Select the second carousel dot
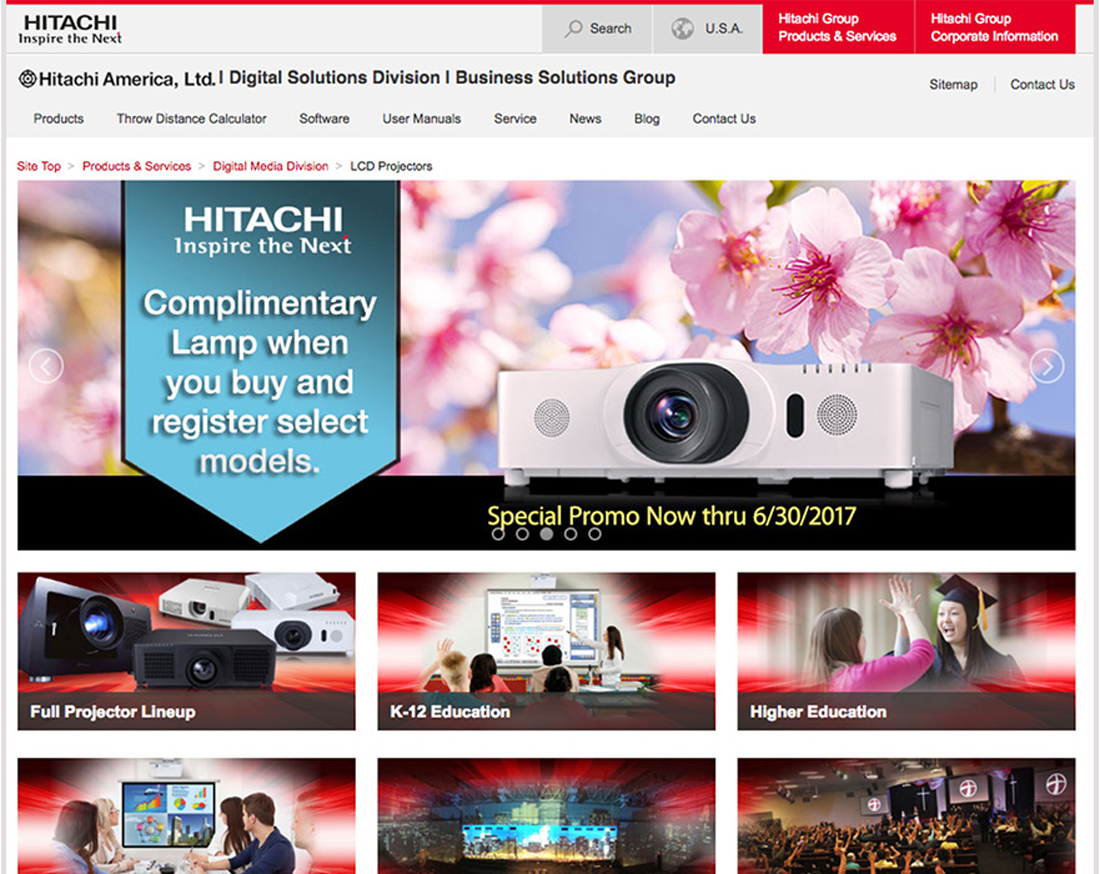The height and width of the screenshot is (874, 1100). pos(522,534)
